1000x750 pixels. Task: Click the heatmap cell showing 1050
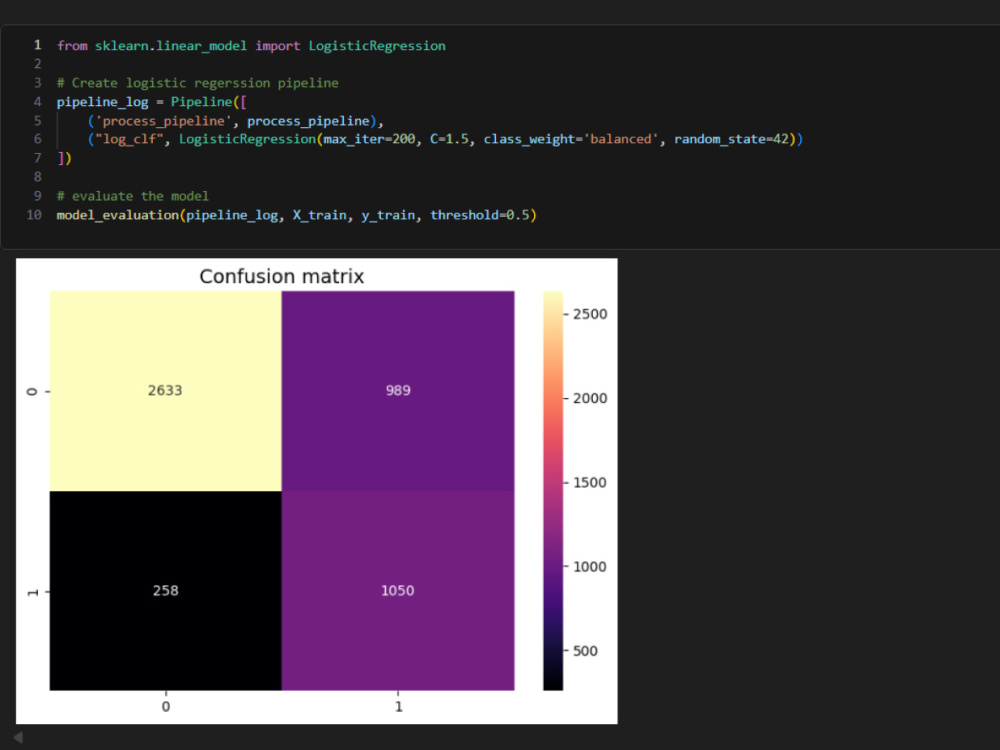coord(398,591)
